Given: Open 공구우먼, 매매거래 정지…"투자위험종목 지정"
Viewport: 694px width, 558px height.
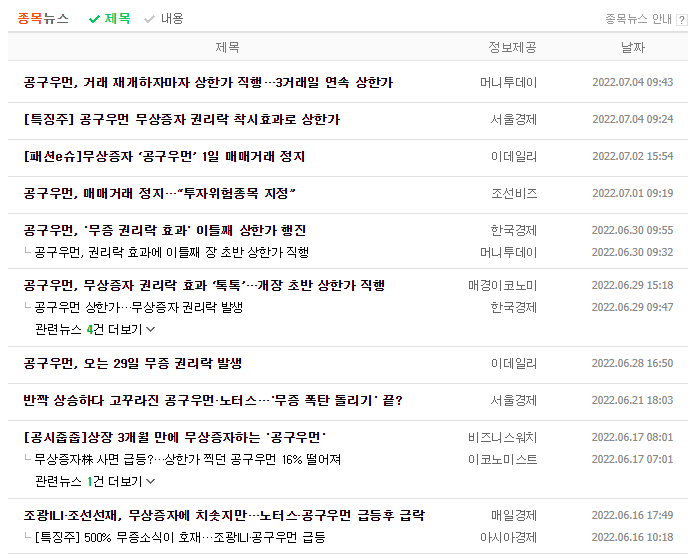Looking at the screenshot, I should (159, 193).
